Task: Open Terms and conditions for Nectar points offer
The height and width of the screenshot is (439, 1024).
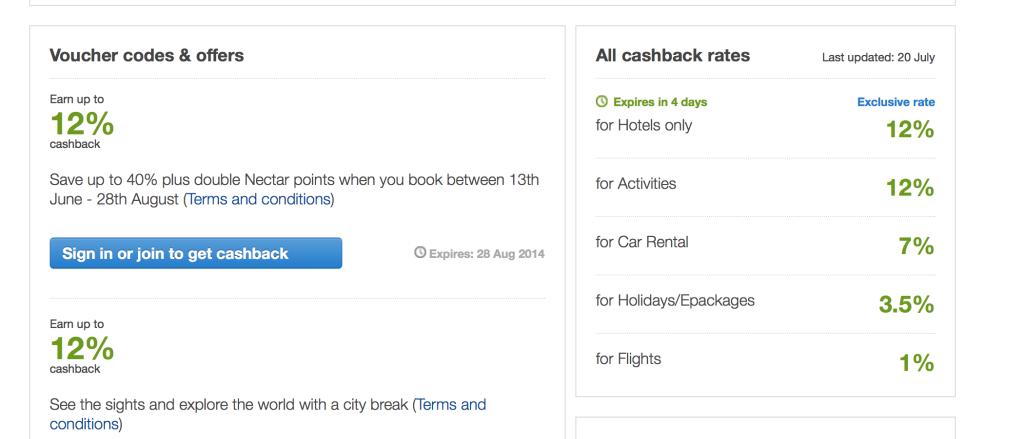Action: coord(259,199)
